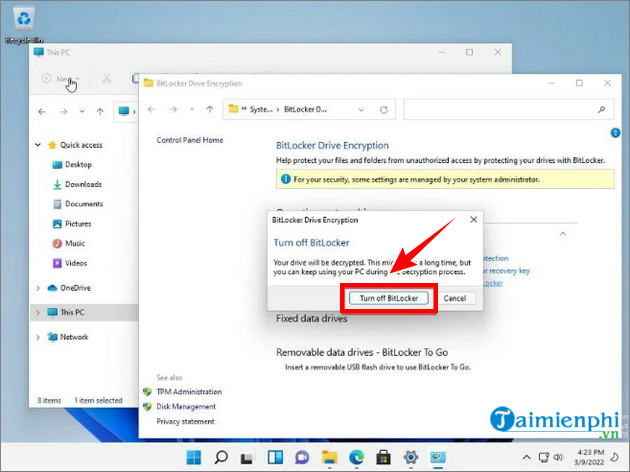The image size is (630, 472).
Task: Expand the OneDrive tree node
Action: pyautogui.click(x=38, y=288)
